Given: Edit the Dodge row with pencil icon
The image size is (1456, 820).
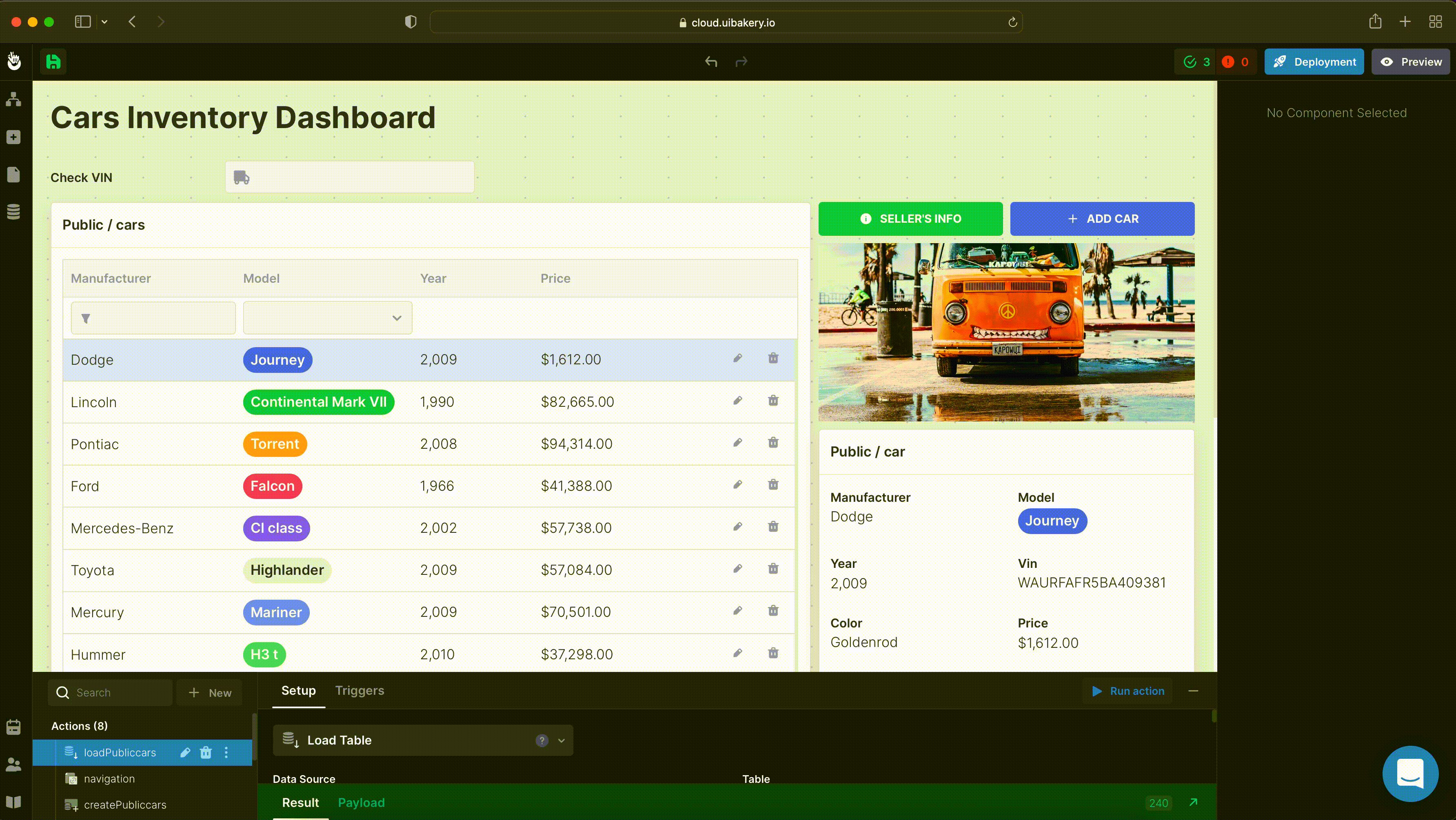Looking at the screenshot, I should (738, 358).
